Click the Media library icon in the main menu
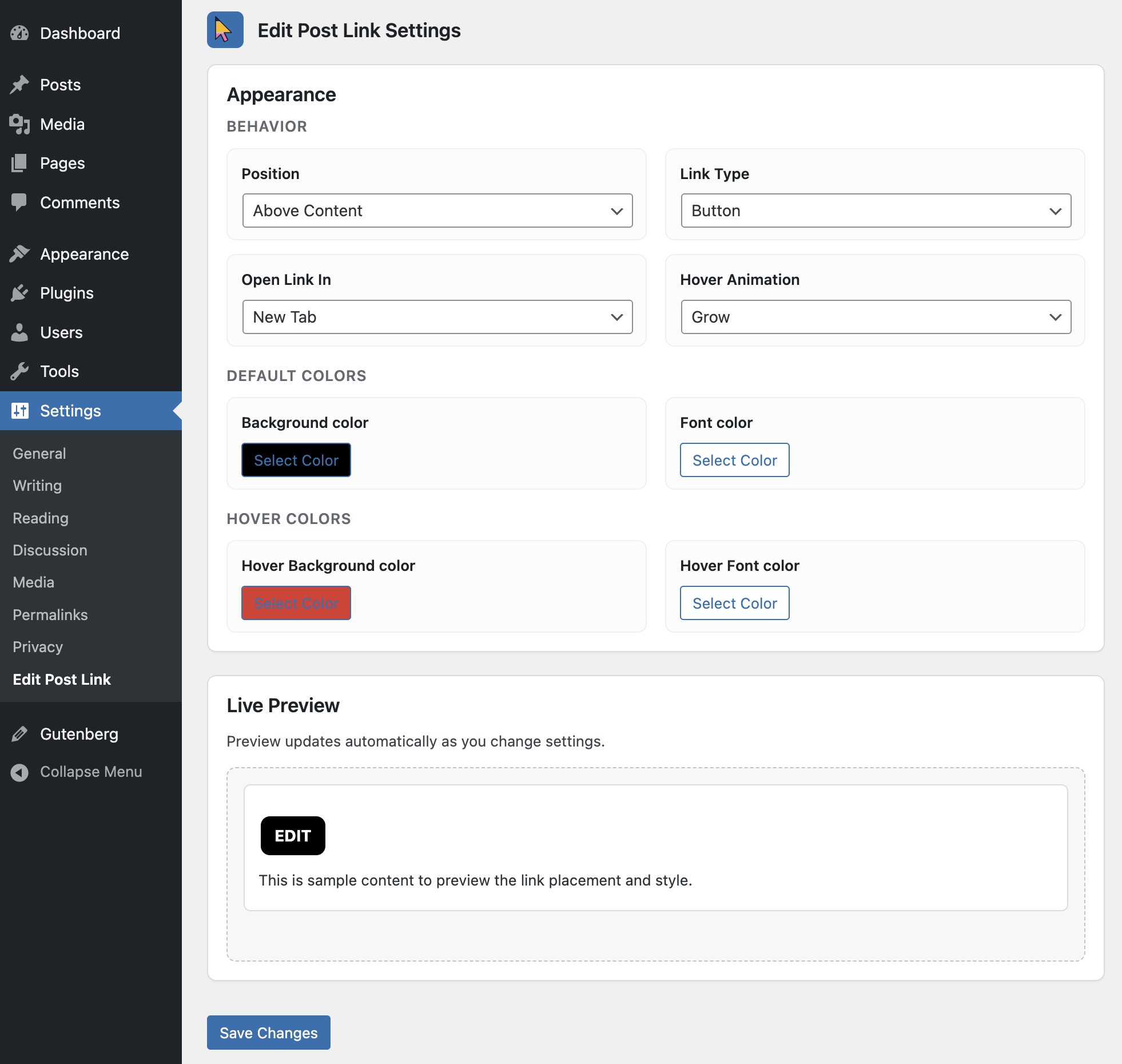1122x1064 pixels. pos(19,124)
